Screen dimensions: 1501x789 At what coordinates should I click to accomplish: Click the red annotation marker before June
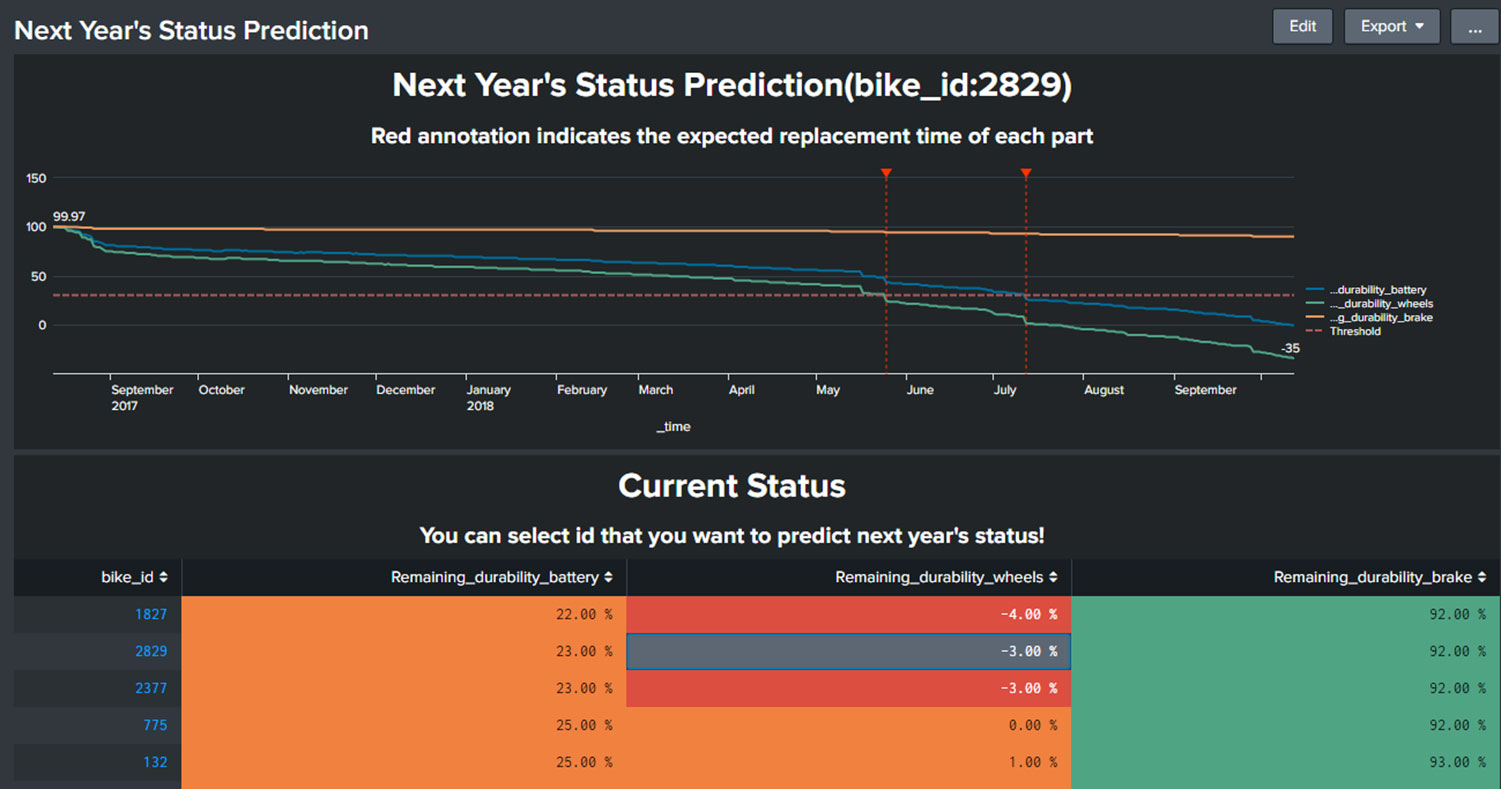coord(886,174)
